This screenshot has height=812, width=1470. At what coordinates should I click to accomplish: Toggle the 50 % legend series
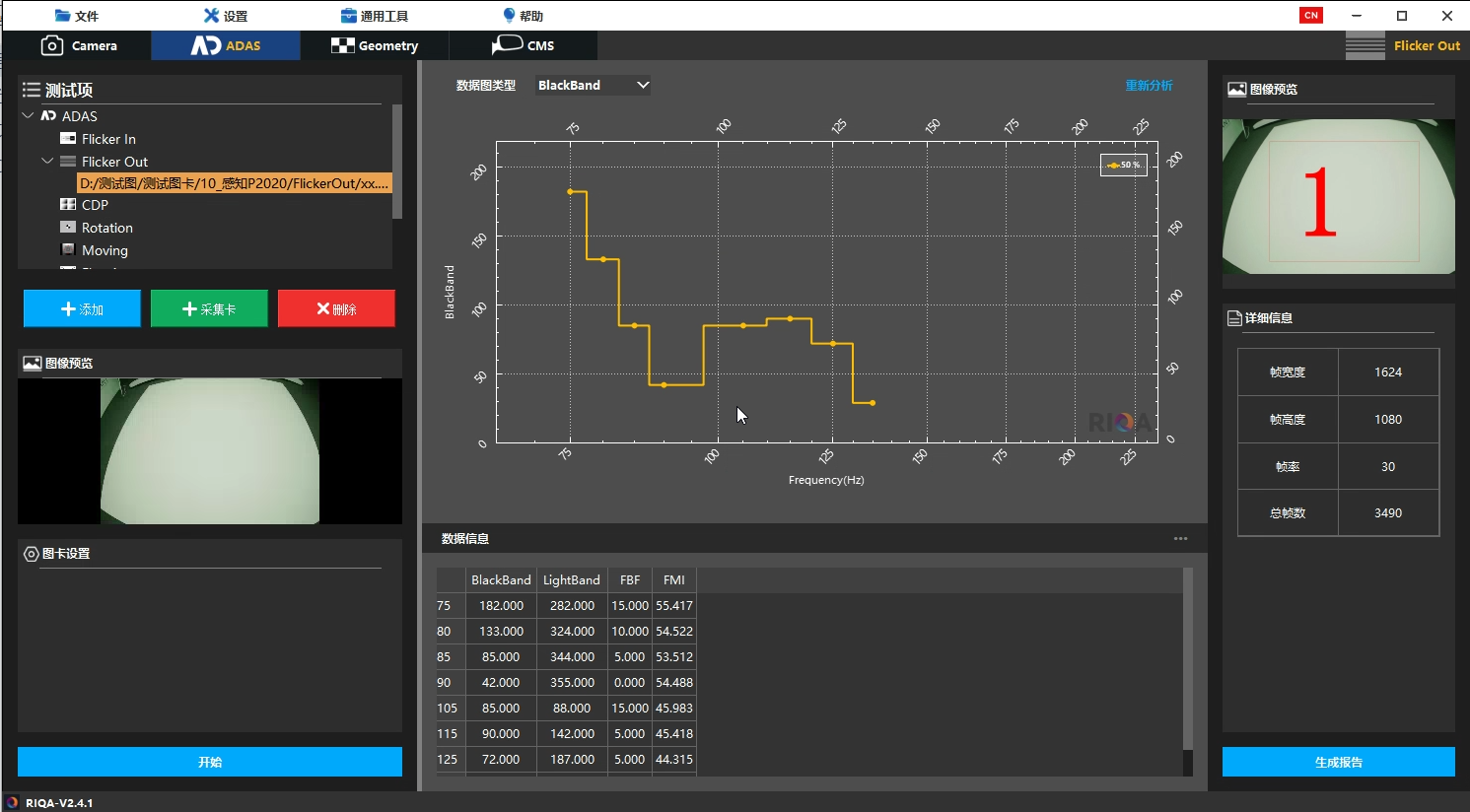click(1123, 165)
